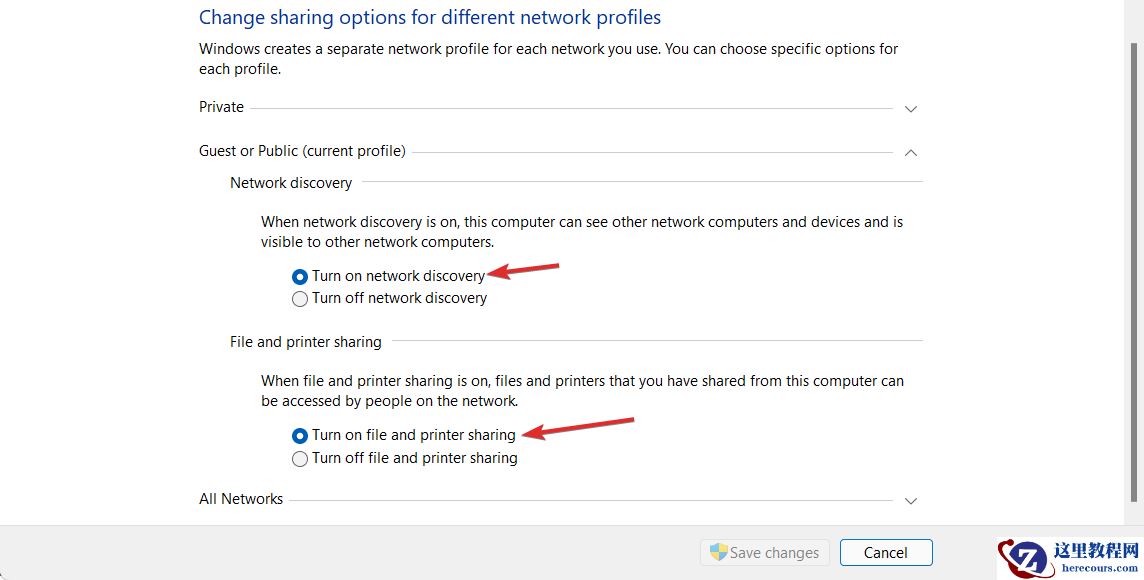Expand the All Networks chevron
1144x580 pixels.
(x=910, y=500)
